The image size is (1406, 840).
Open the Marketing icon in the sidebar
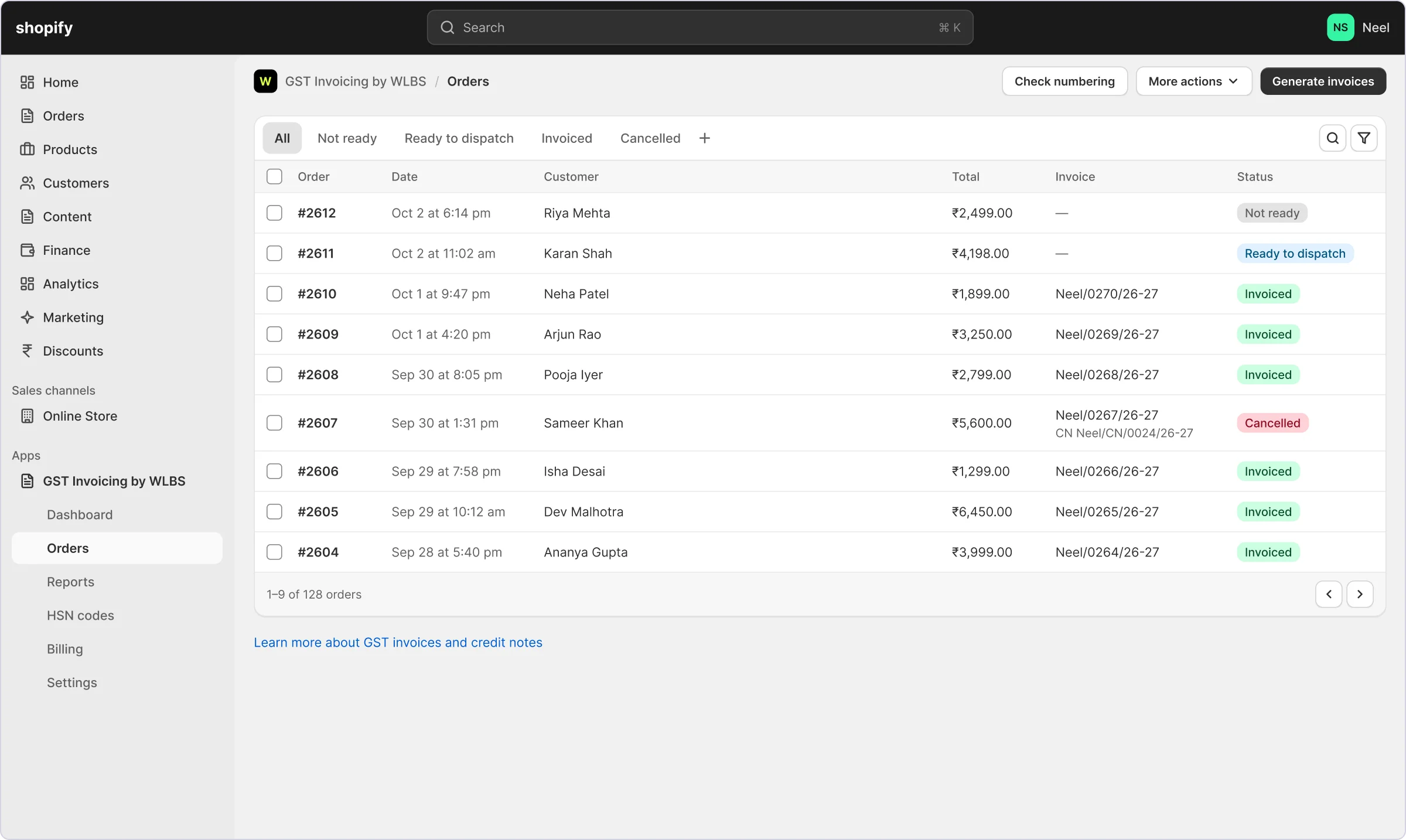point(27,317)
